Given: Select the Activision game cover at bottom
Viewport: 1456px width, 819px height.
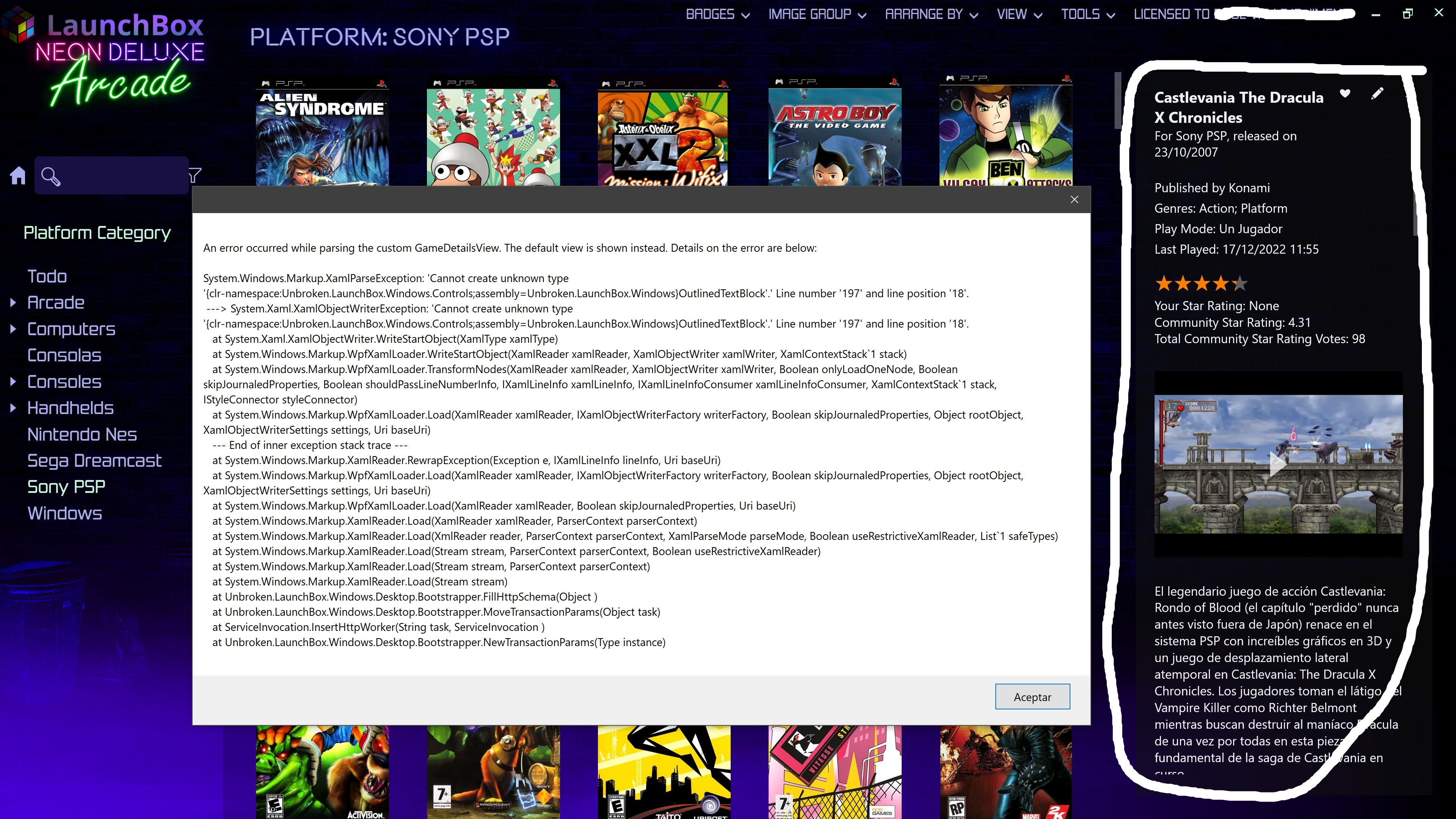Looking at the screenshot, I should point(322,772).
